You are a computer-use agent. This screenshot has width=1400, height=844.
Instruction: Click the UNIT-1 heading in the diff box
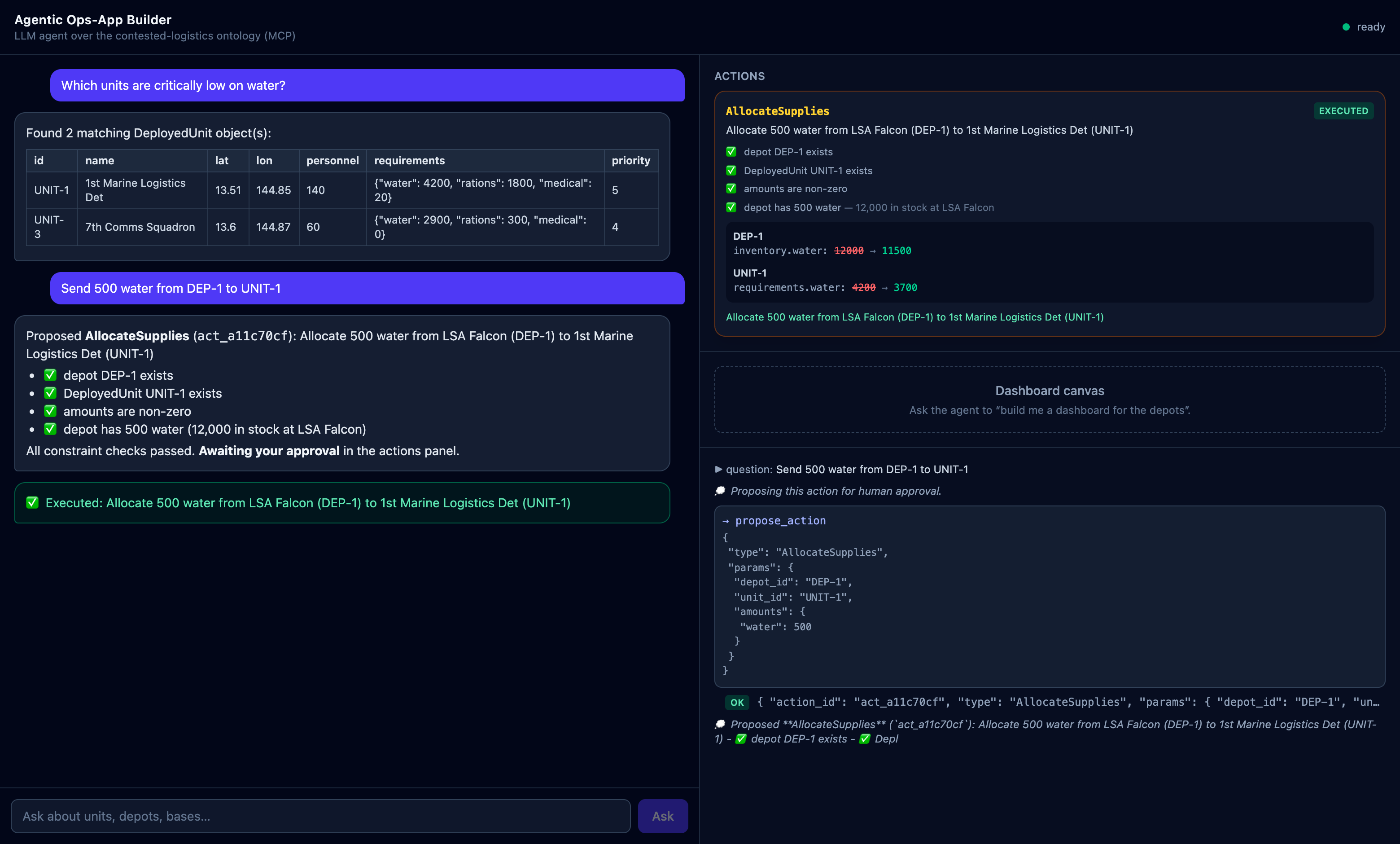tap(749, 273)
